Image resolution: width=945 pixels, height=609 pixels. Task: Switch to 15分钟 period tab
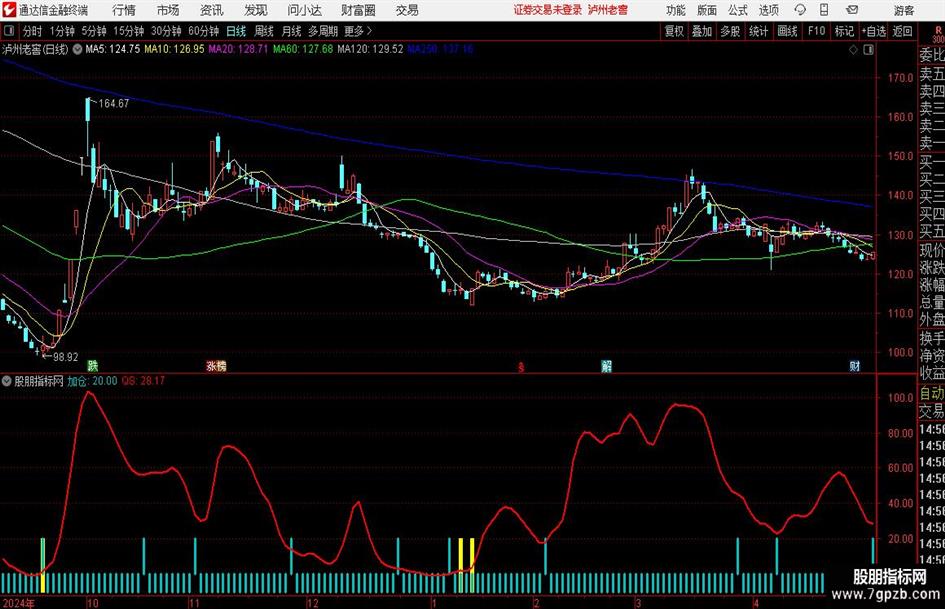[x=129, y=31]
